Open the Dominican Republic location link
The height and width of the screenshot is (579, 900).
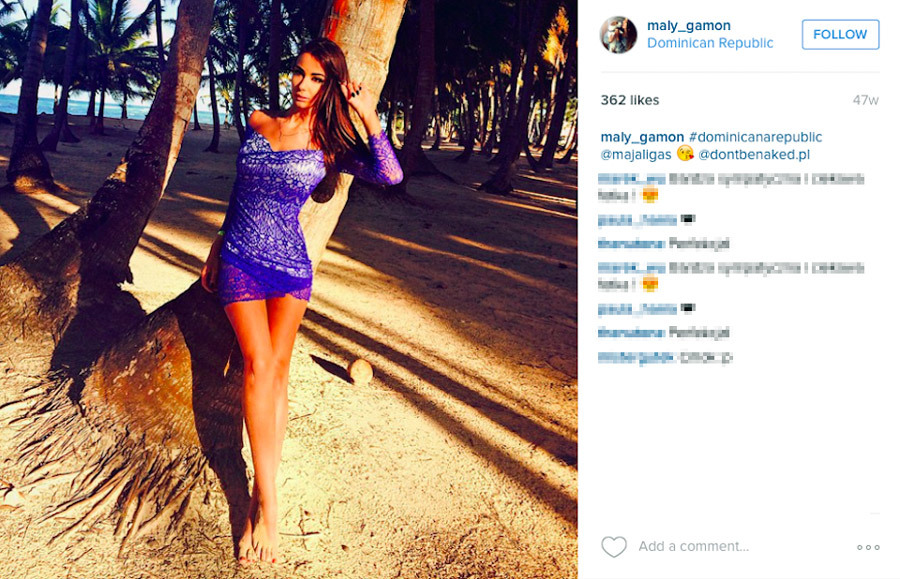pyautogui.click(x=710, y=43)
